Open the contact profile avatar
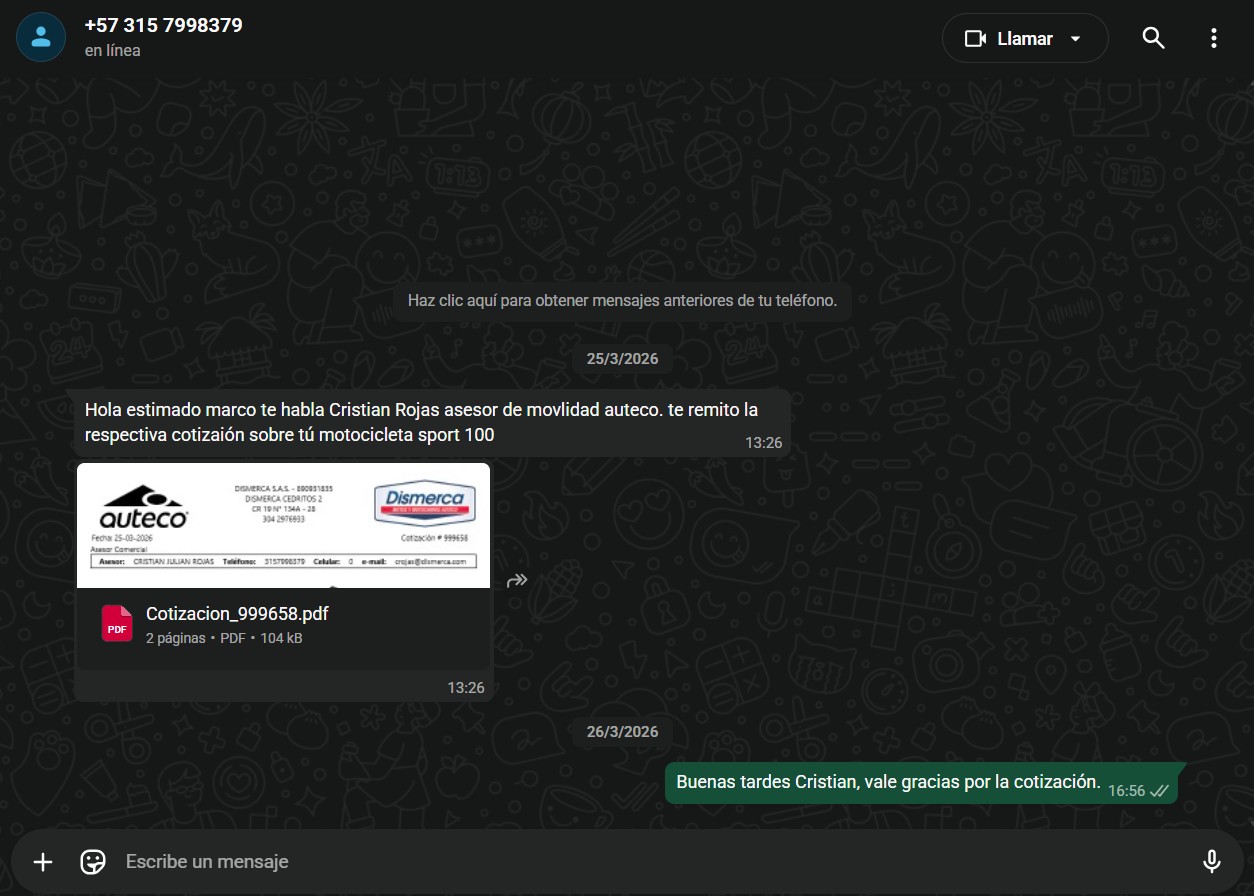This screenshot has height=896, width=1254. tap(41, 38)
